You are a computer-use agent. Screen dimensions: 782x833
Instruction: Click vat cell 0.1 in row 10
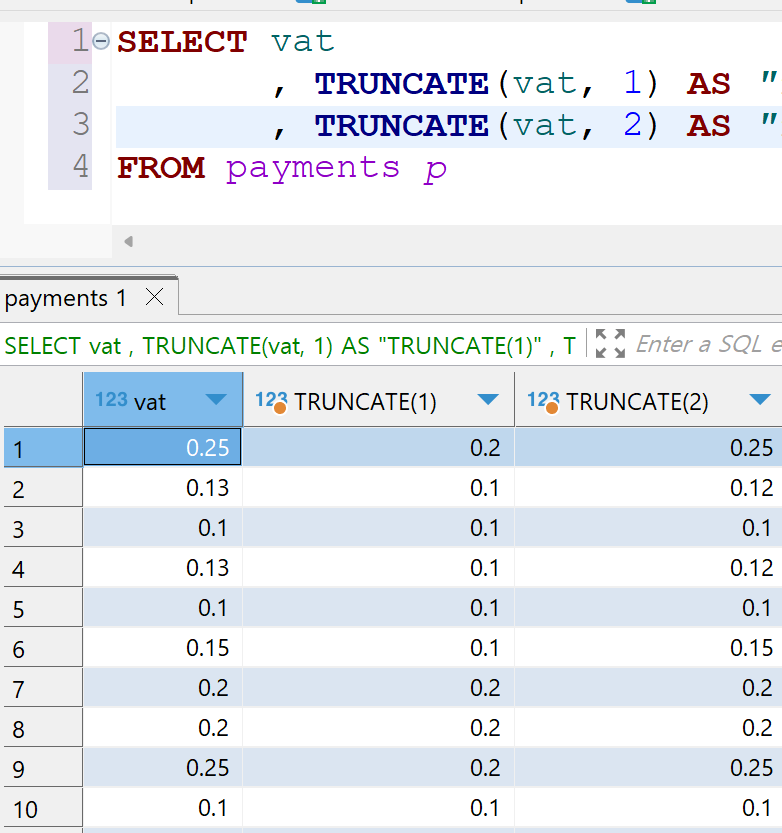[x=163, y=808]
